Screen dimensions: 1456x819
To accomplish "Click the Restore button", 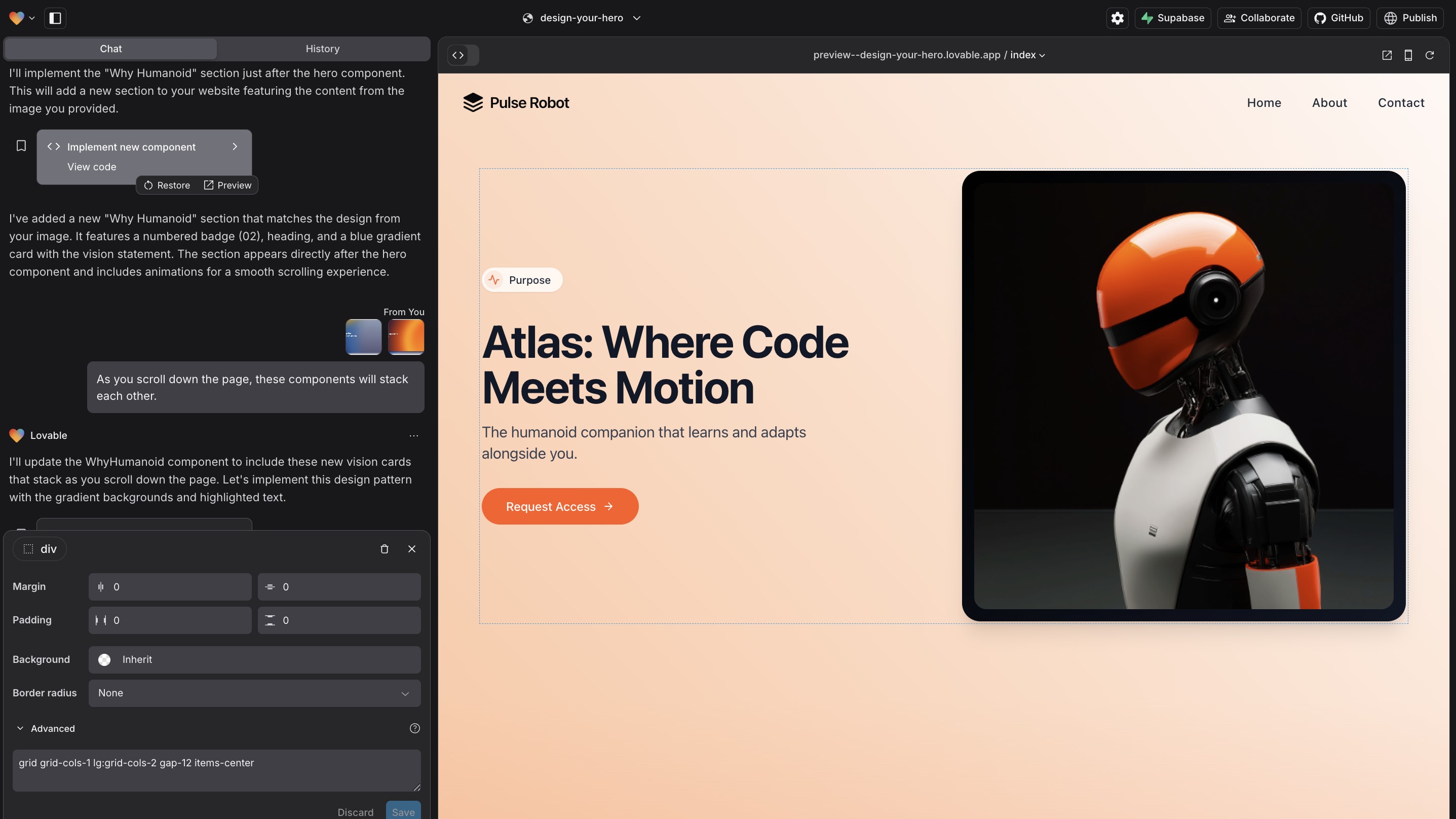I will [167, 185].
